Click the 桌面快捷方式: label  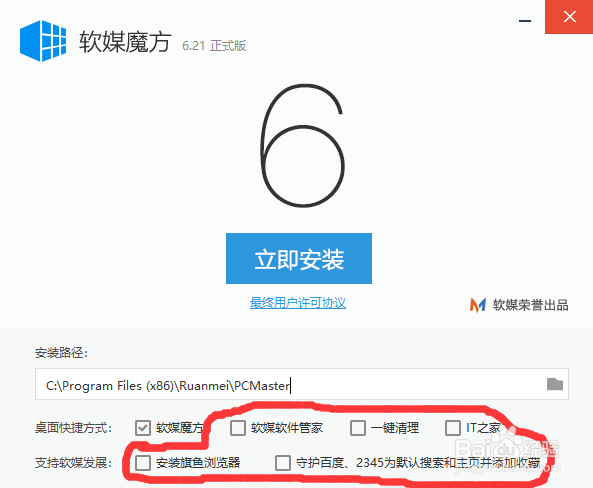point(73,428)
